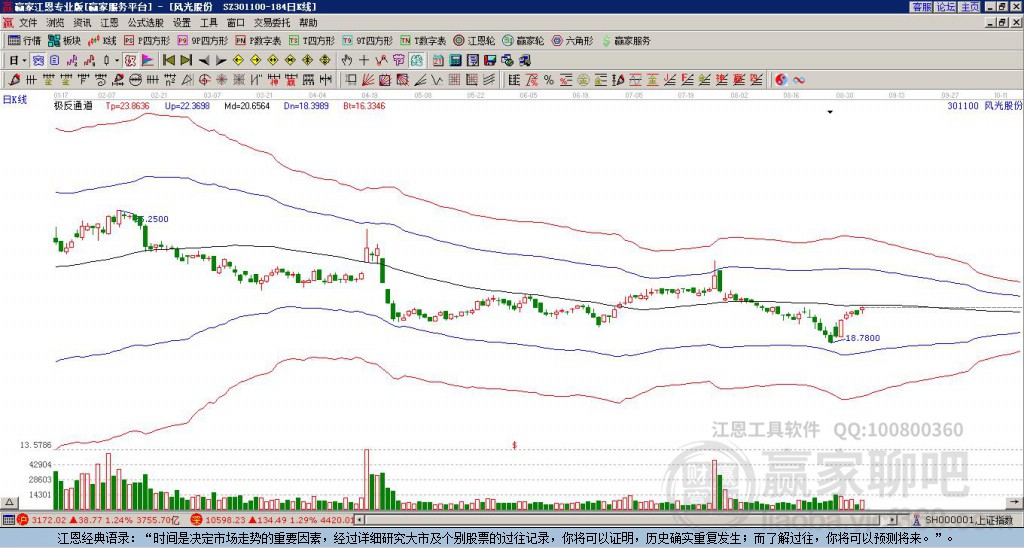Screen dimensions: 1024x548
Task: Click the blue-red infinity wave icon
Action: click(x=799, y=80)
